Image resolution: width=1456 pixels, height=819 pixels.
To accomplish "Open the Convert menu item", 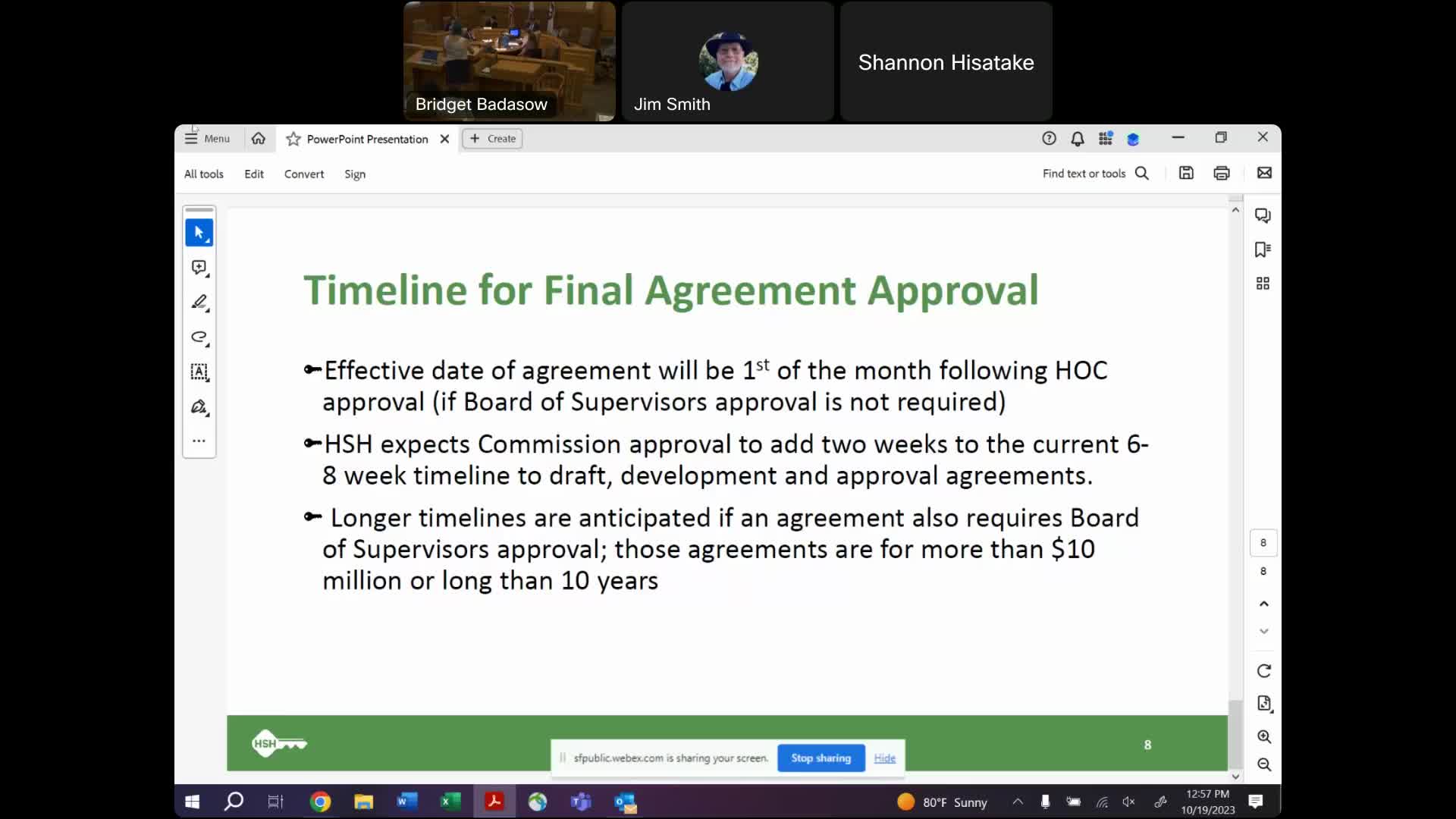I will tap(303, 174).
